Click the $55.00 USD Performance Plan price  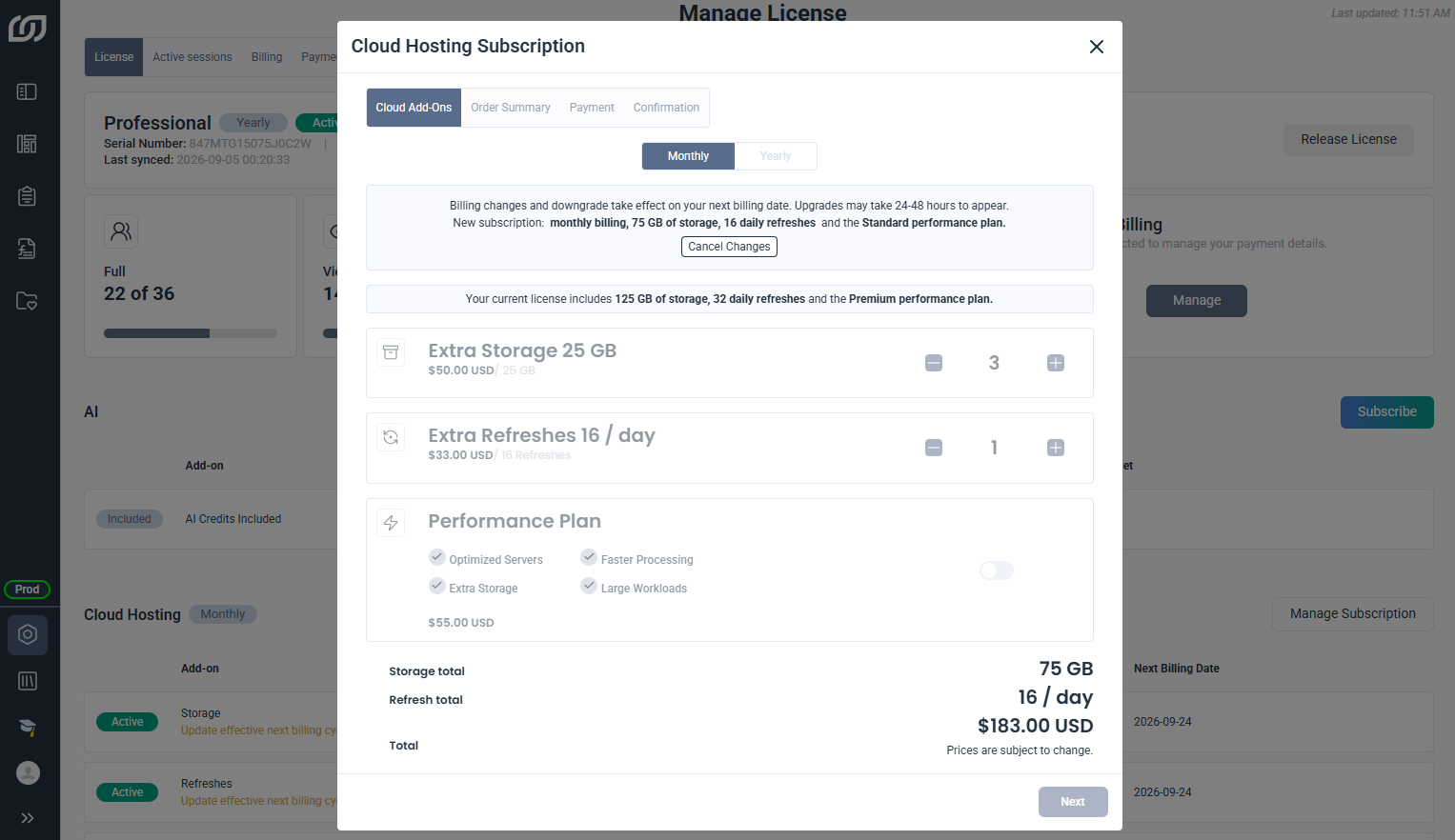click(461, 623)
